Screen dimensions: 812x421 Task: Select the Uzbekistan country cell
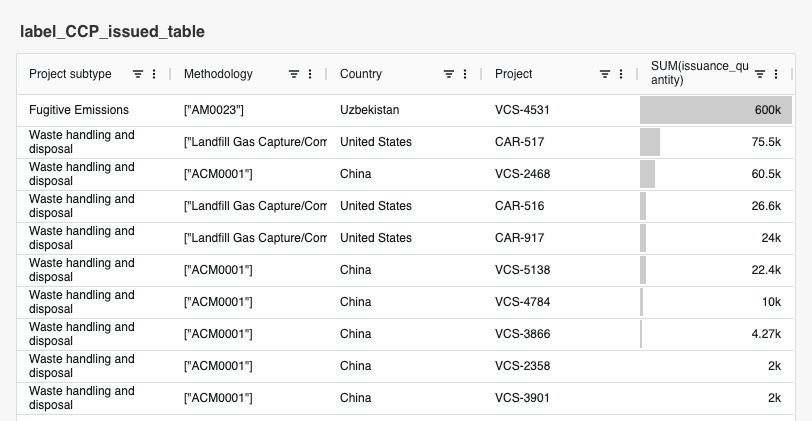(369, 110)
